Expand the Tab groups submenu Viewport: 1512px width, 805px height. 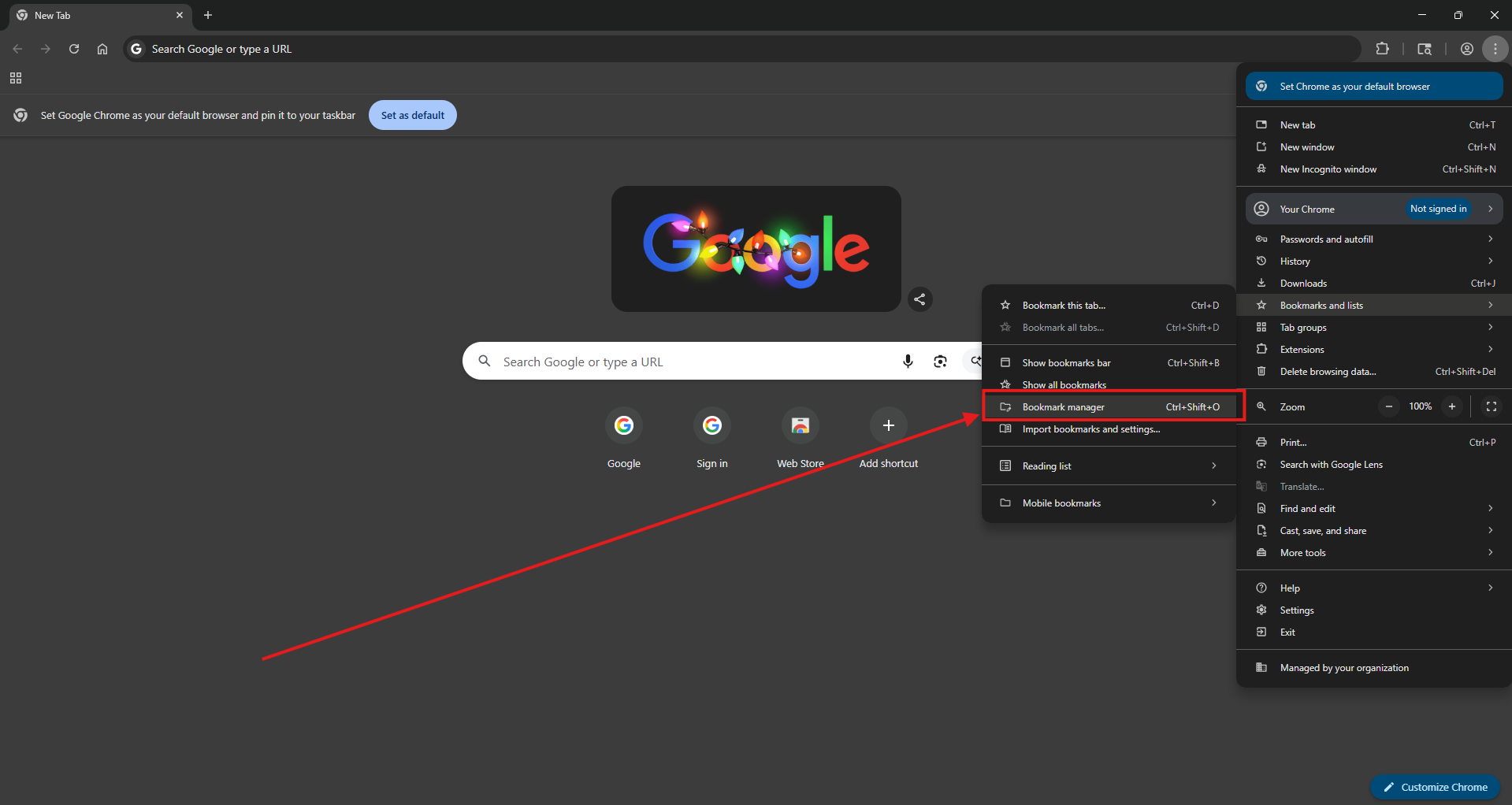tap(1374, 327)
